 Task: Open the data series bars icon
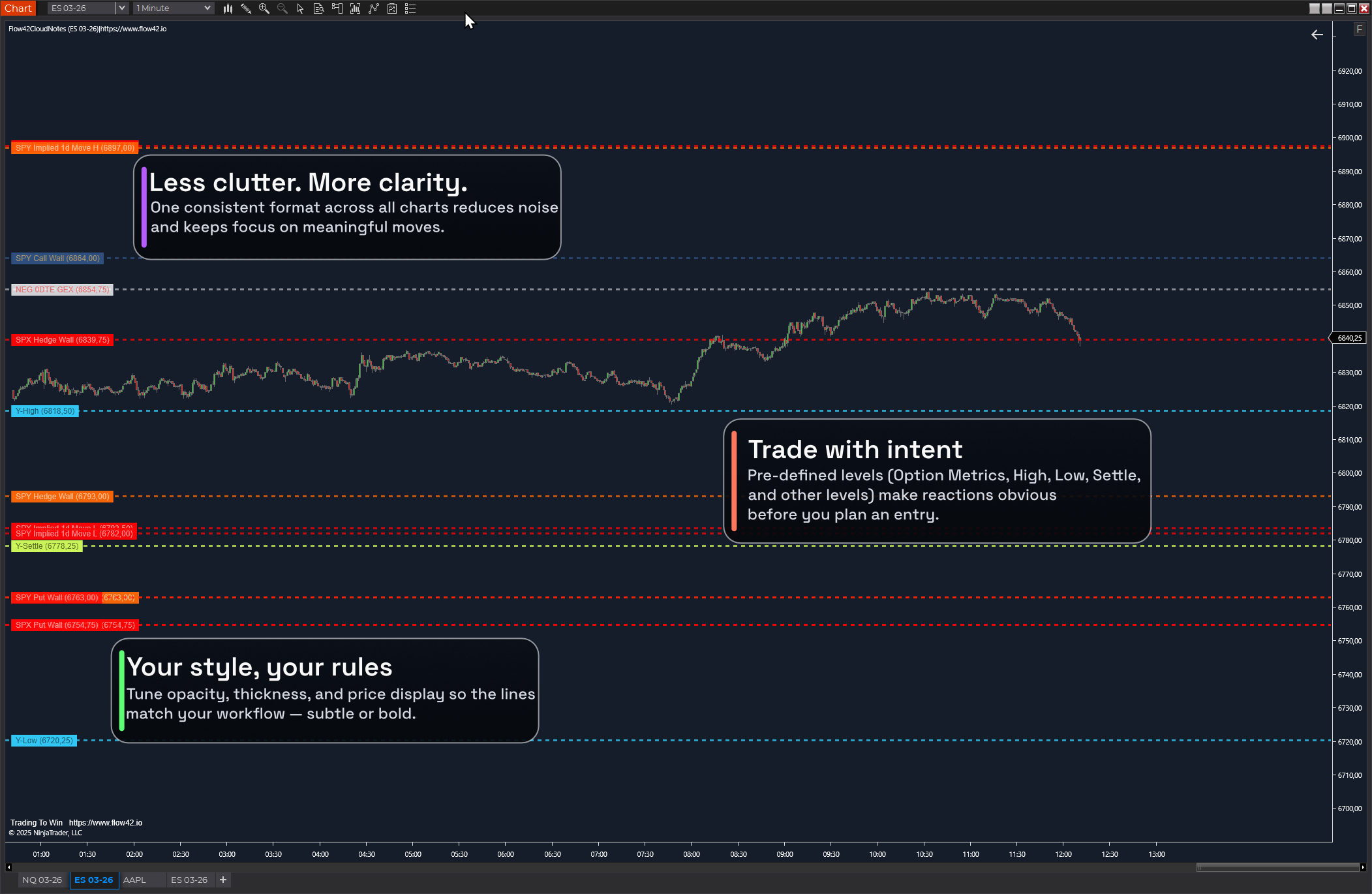(355, 8)
